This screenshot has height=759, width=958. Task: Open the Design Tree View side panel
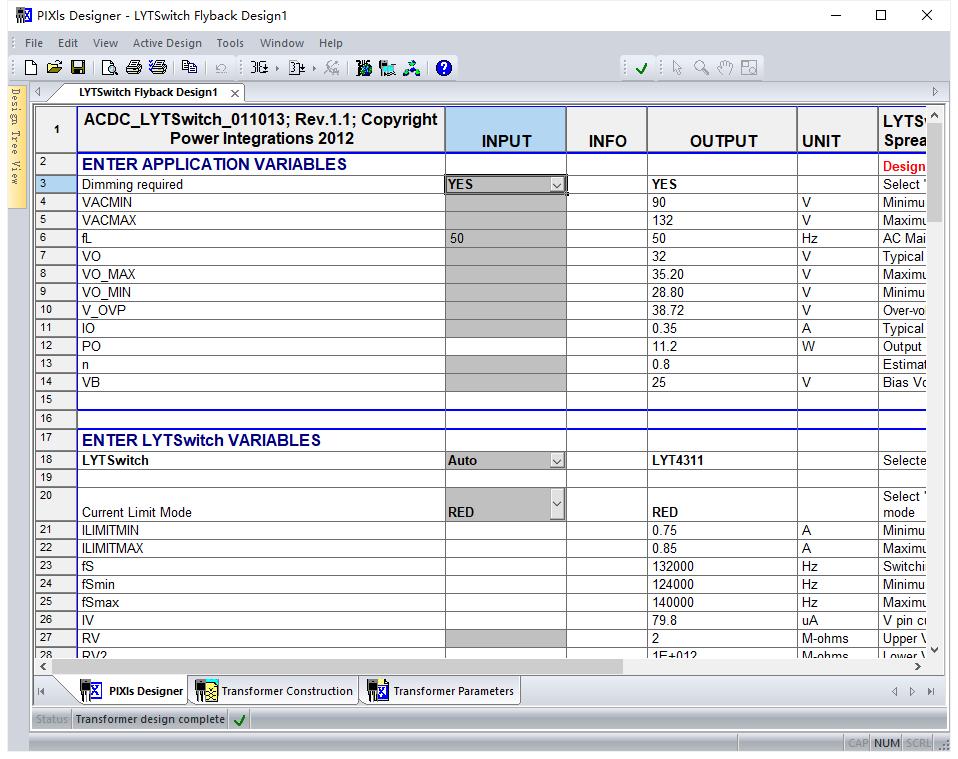[x=16, y=136]
